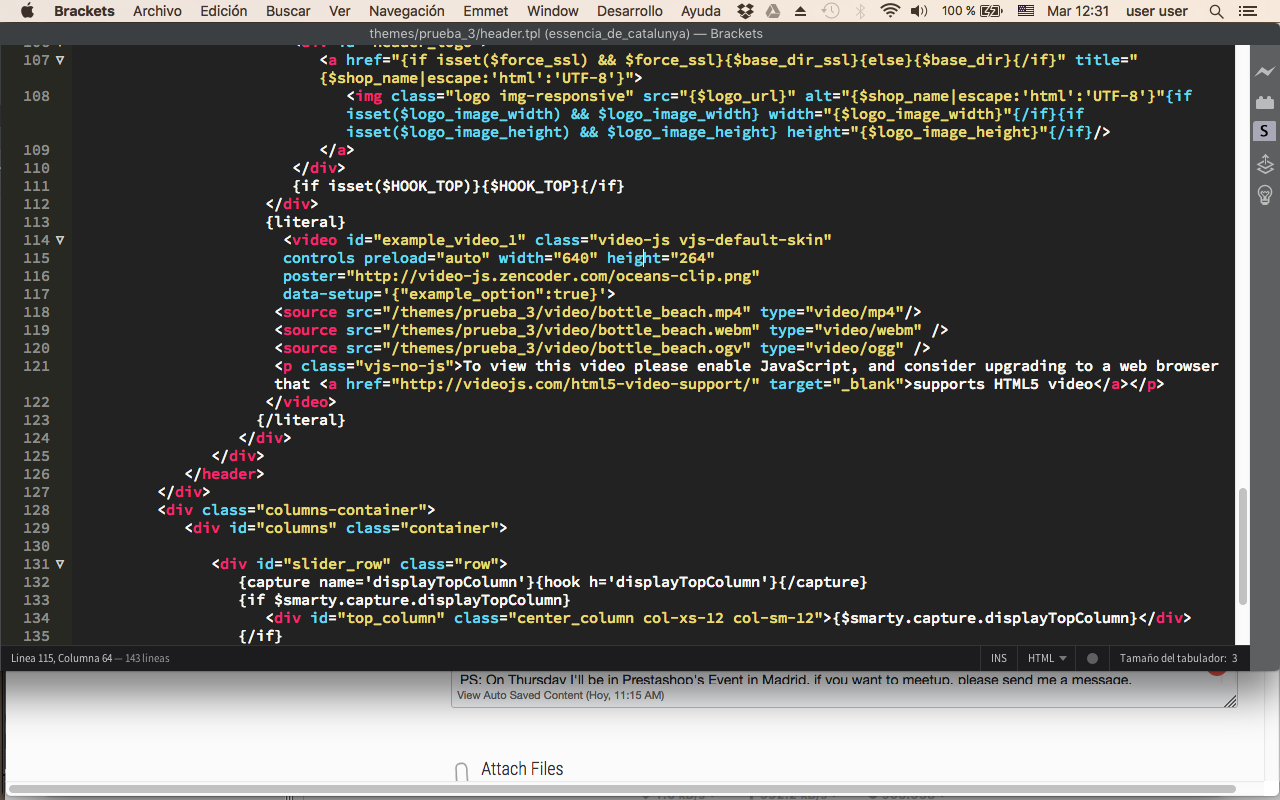Click the linting status circle indicator
Viewport: 1280px width, 800px height.
tap(1092, 659)
